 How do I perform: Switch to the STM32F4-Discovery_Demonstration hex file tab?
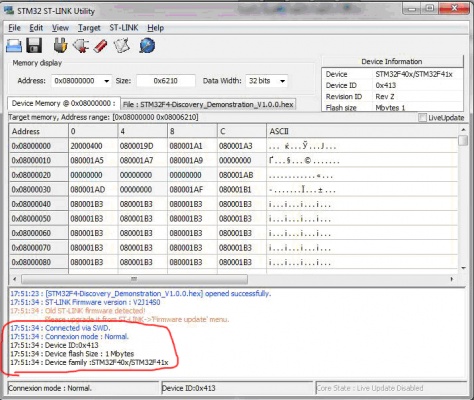coord(208,104)
